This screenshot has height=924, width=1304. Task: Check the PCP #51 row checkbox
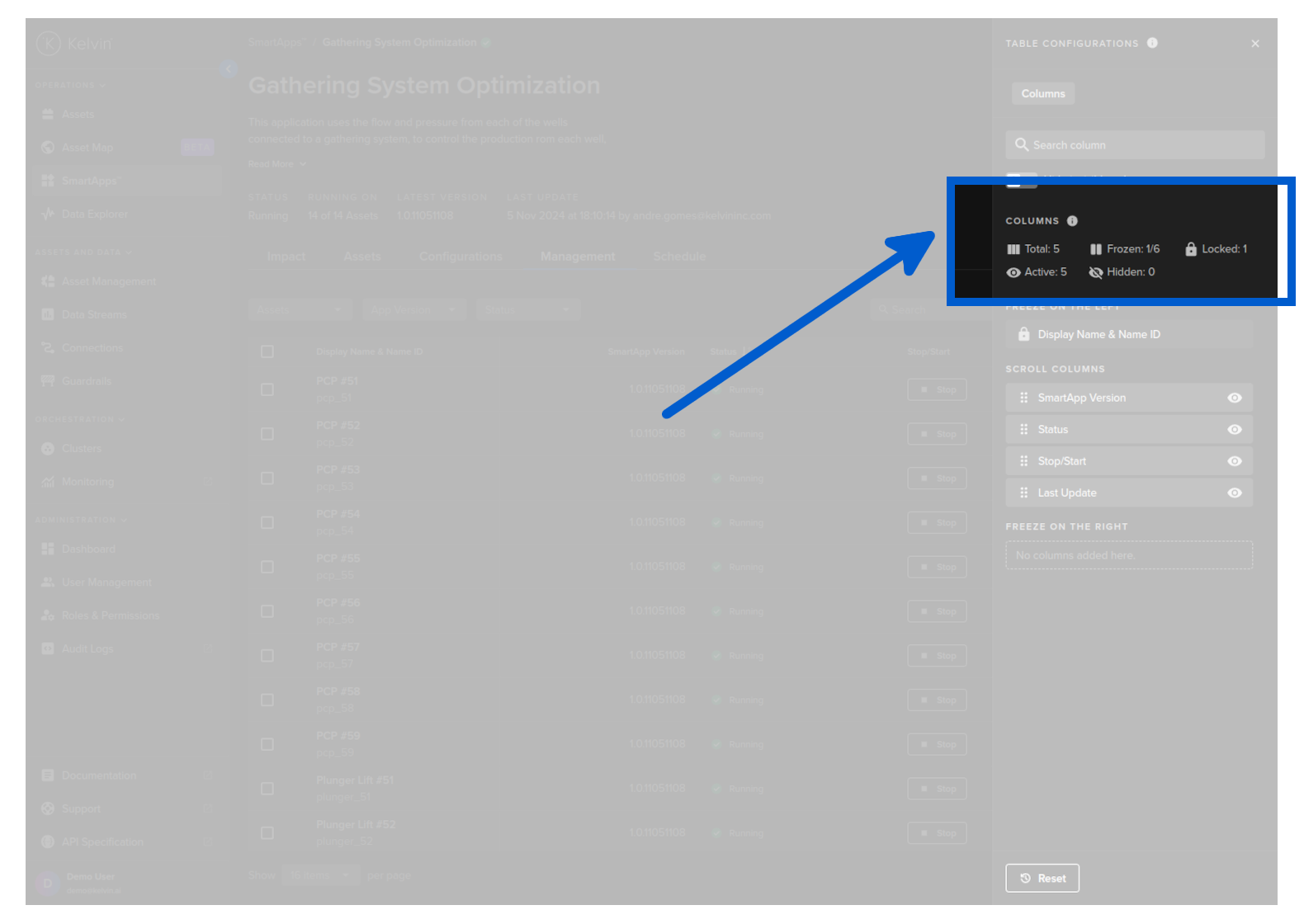coord(267,389)
